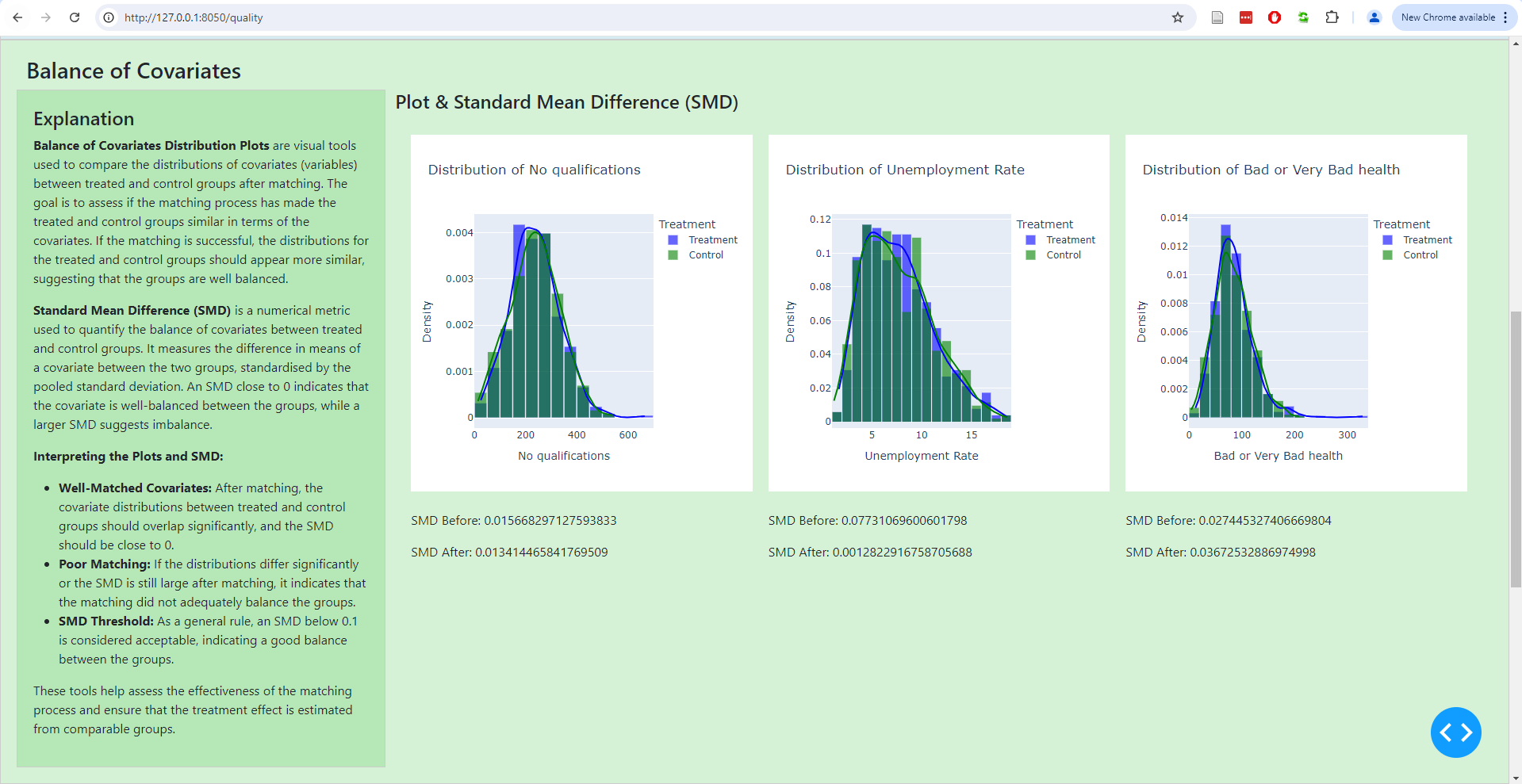Click inside the address bar URL field

pyautogui.click(x=317, y=17)
